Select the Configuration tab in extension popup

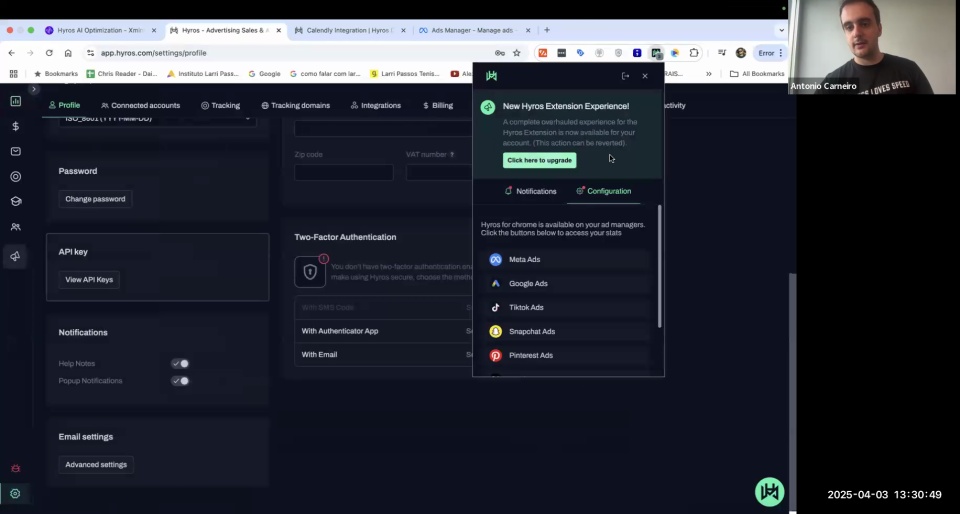pyautogui.click(x=603, y=191)
